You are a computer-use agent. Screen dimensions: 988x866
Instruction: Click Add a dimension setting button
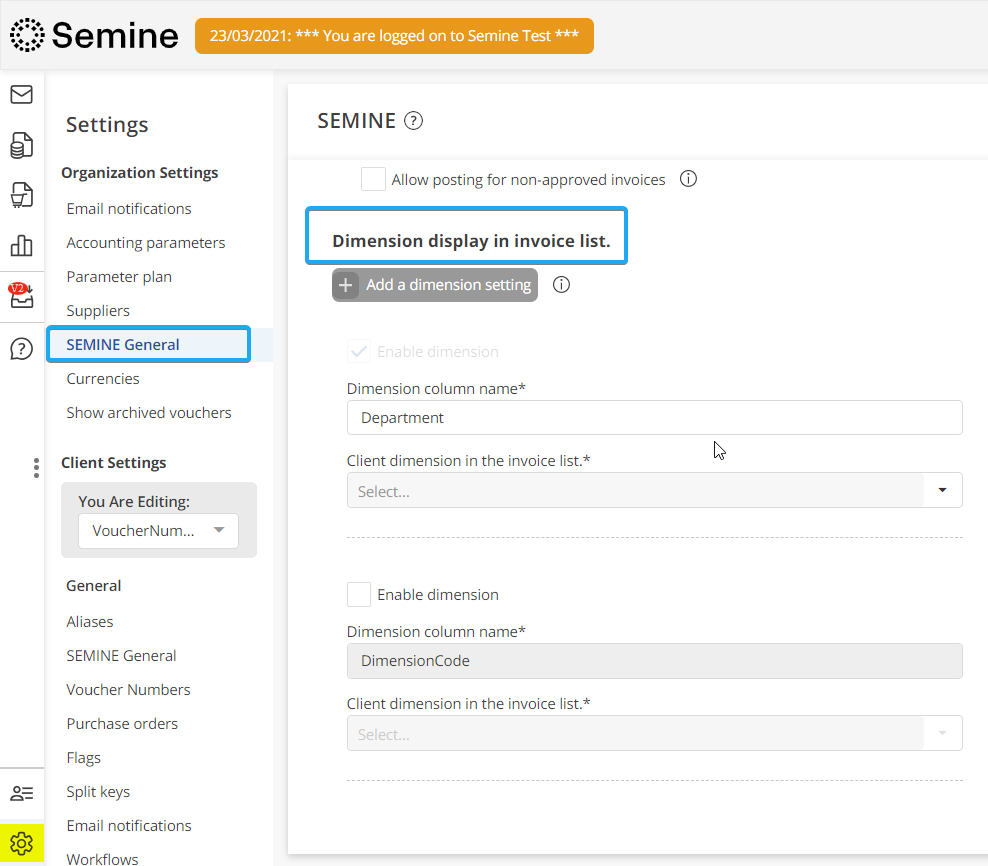435,285
